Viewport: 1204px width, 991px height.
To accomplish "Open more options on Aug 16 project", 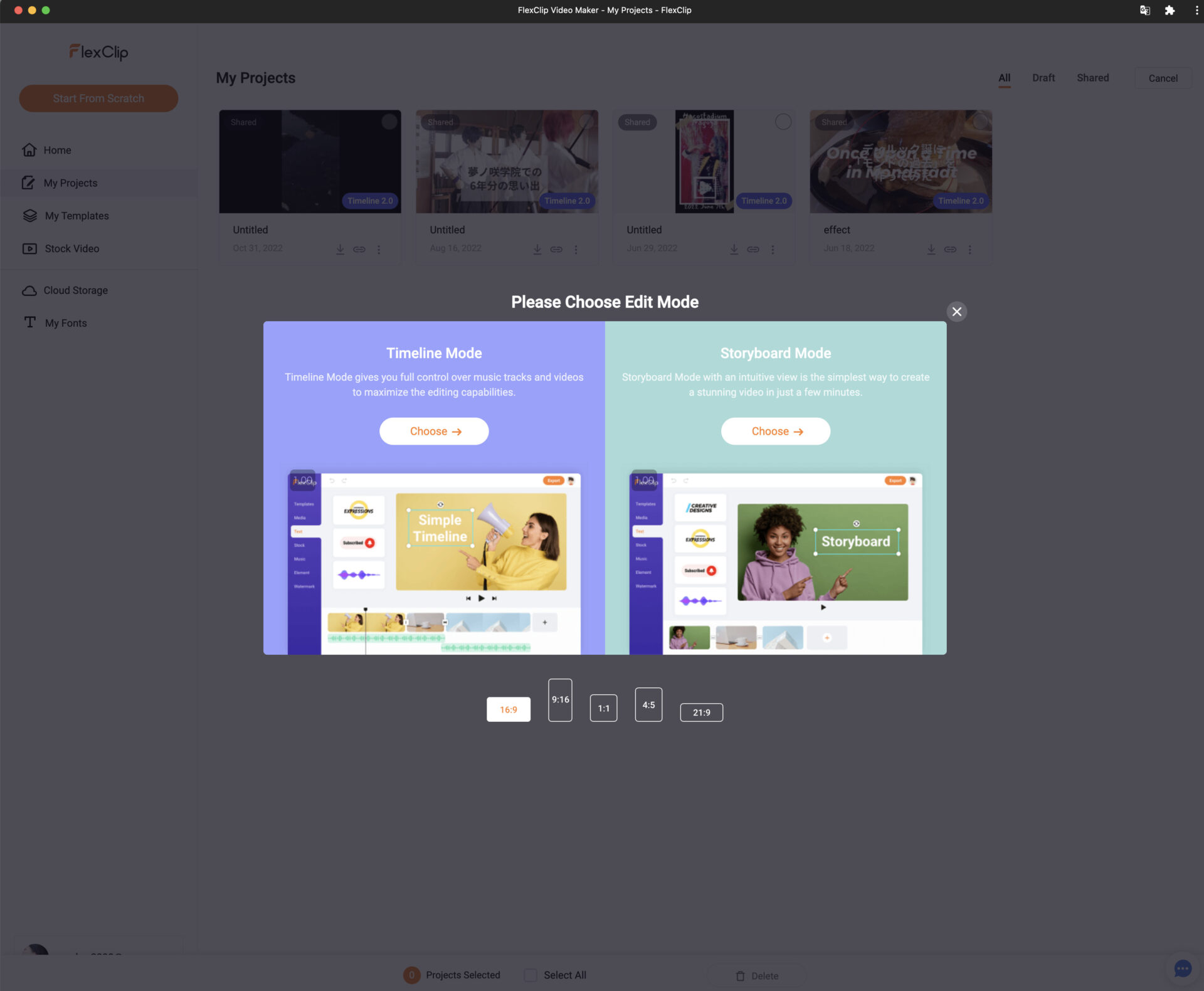I will 576,249.
